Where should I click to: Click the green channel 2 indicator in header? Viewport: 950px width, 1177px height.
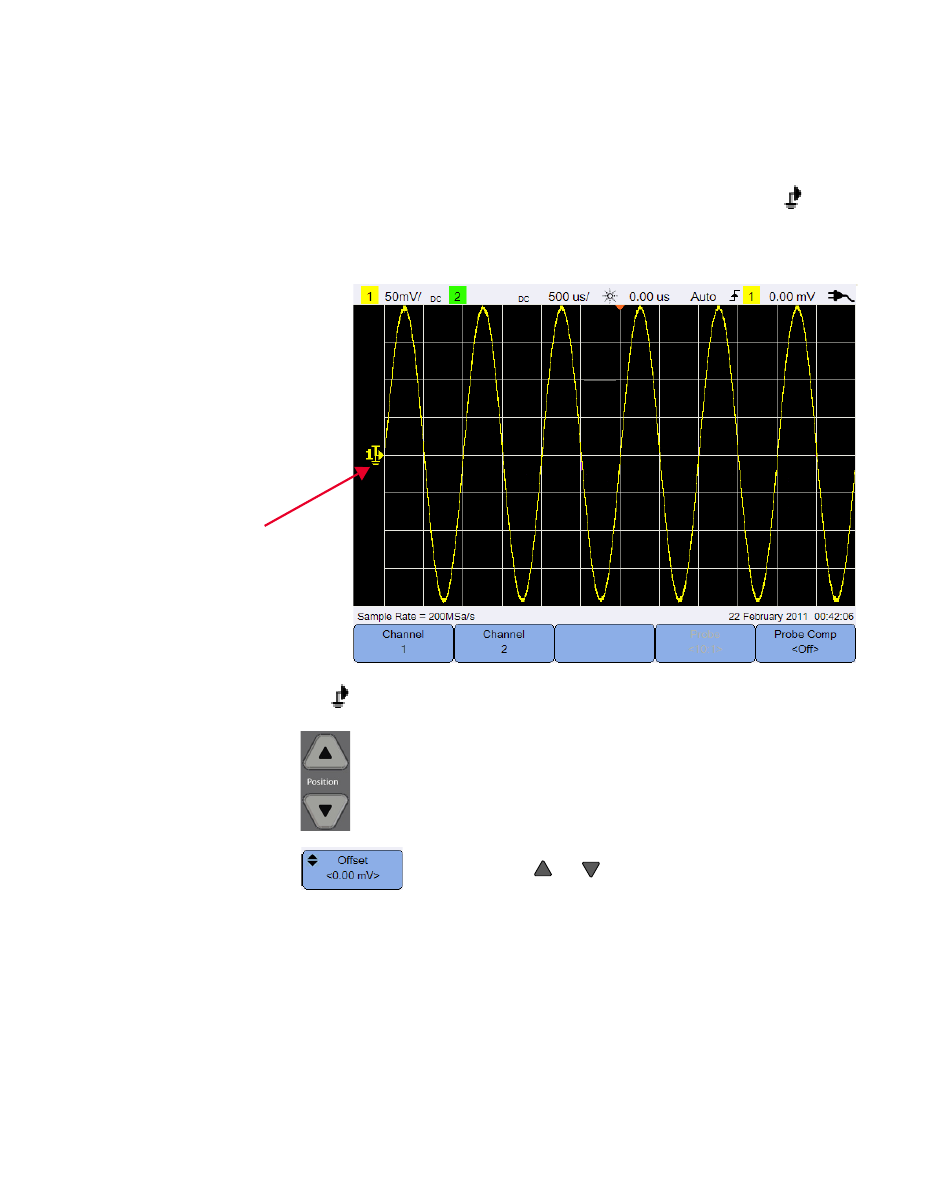click(x=457, y=296)
